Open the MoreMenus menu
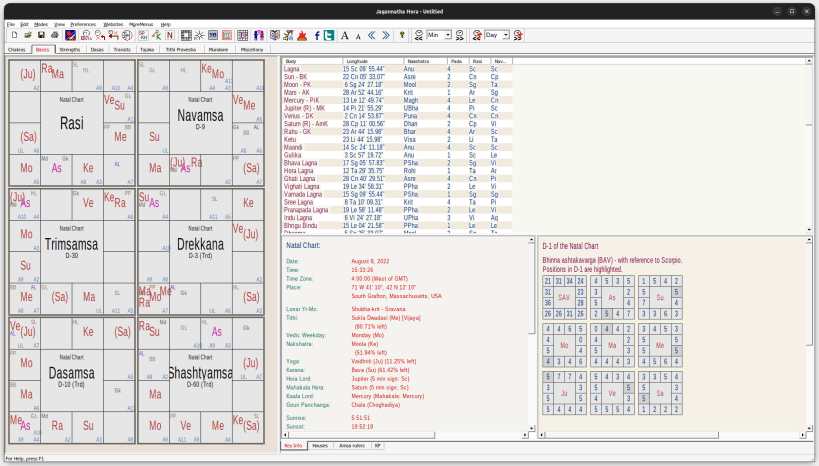Viewport: 819px width, 466px height. [141, 24]
